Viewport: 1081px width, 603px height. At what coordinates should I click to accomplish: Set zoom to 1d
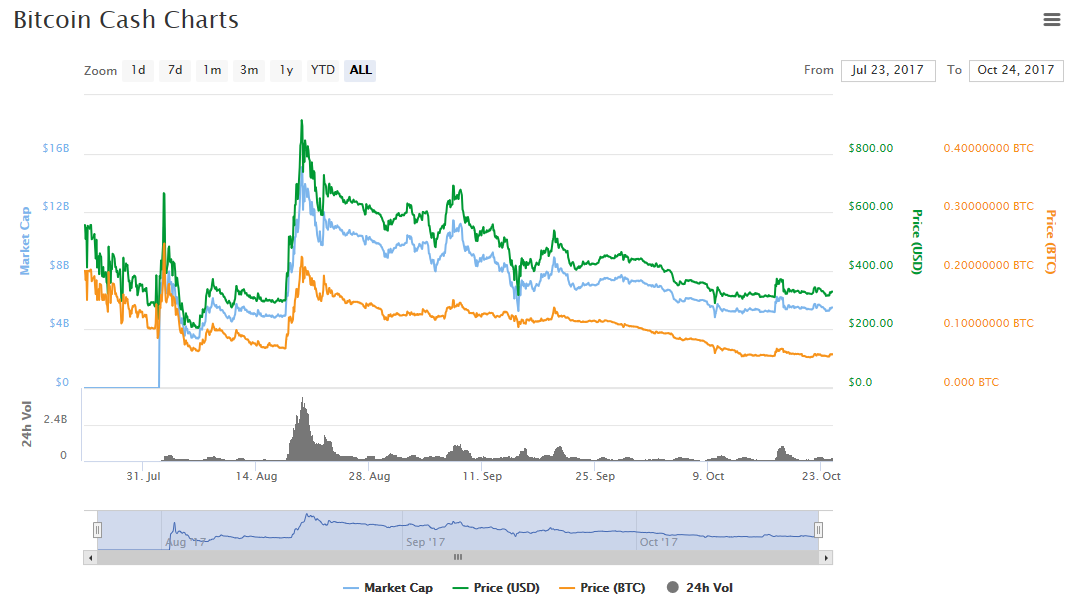(138, 70)
